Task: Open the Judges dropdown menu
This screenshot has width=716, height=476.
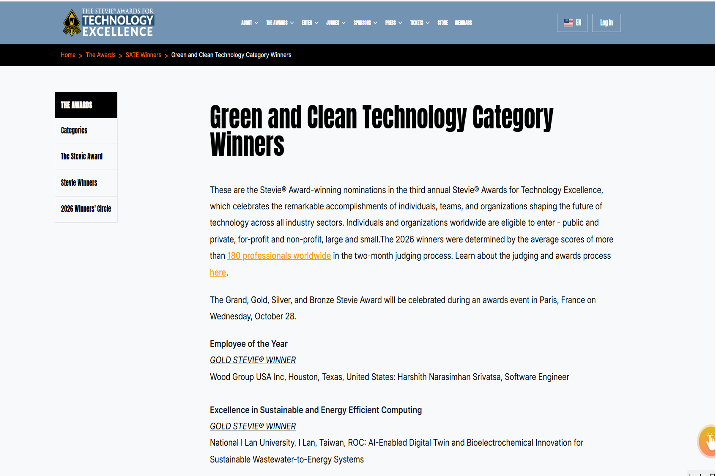Action: click(336, 22)
